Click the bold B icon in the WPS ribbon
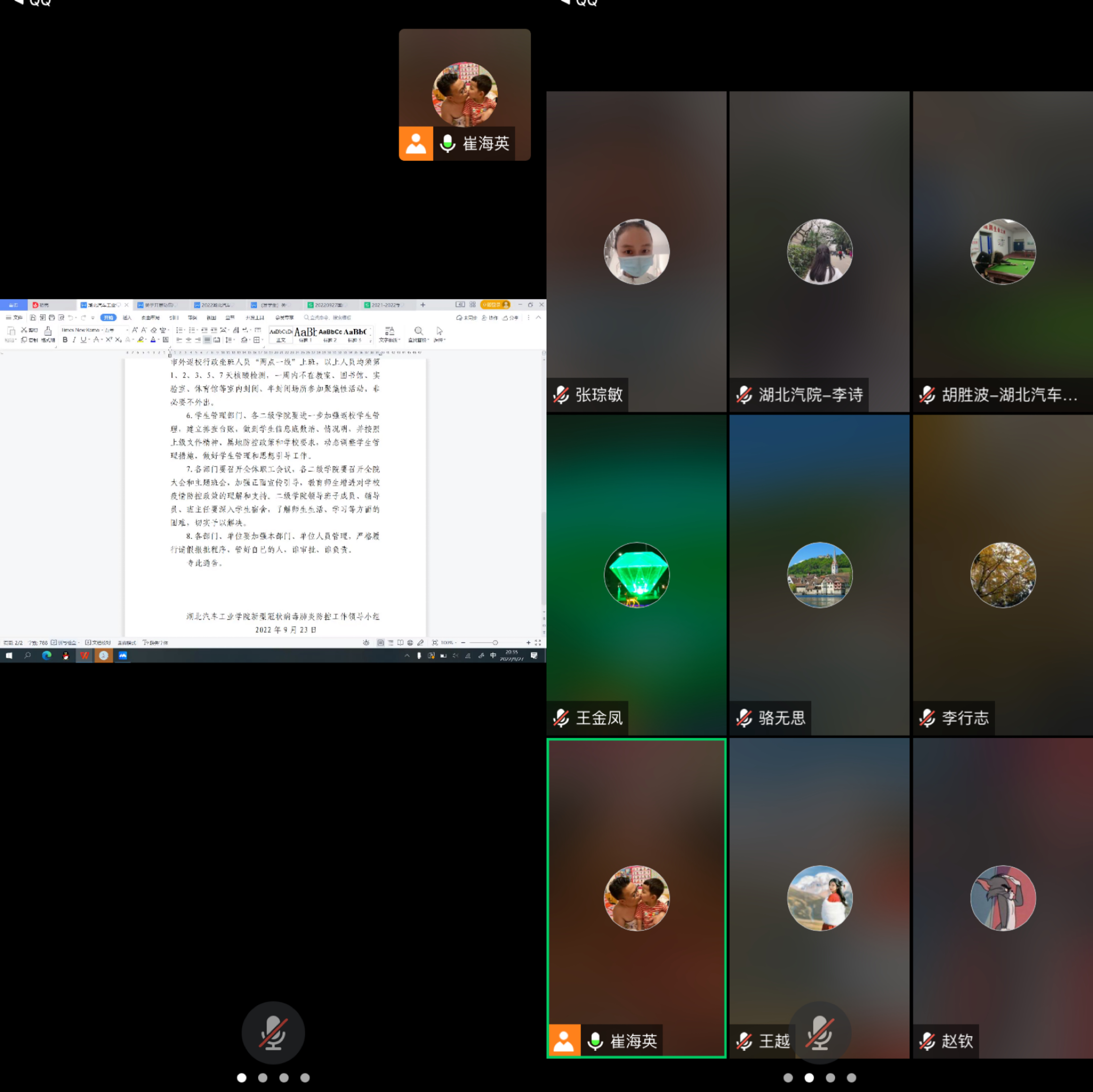The height and width of the screenshot is (1092, 1093). point(65,340)
